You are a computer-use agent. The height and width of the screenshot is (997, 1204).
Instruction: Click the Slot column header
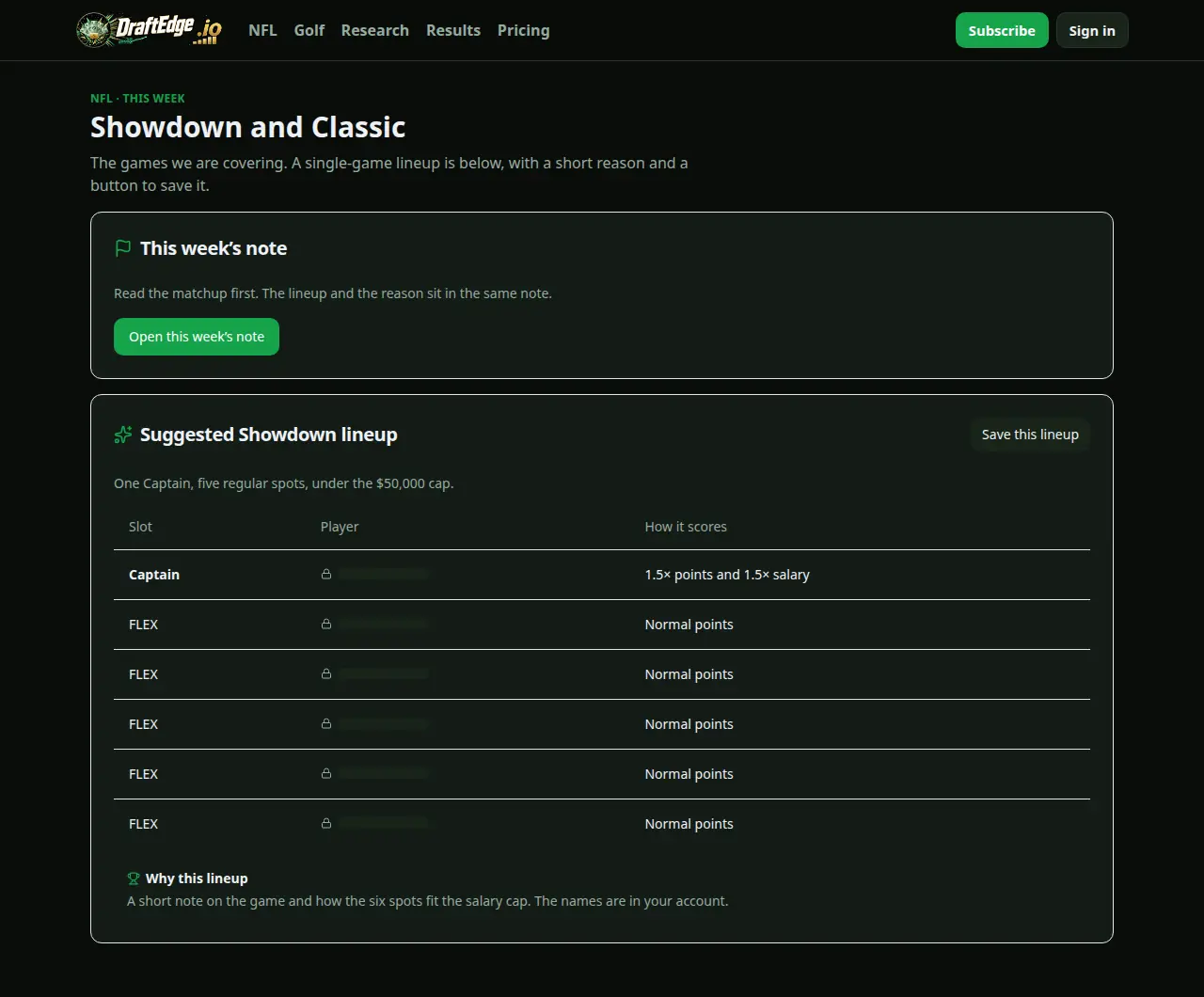tap(140, 527)
